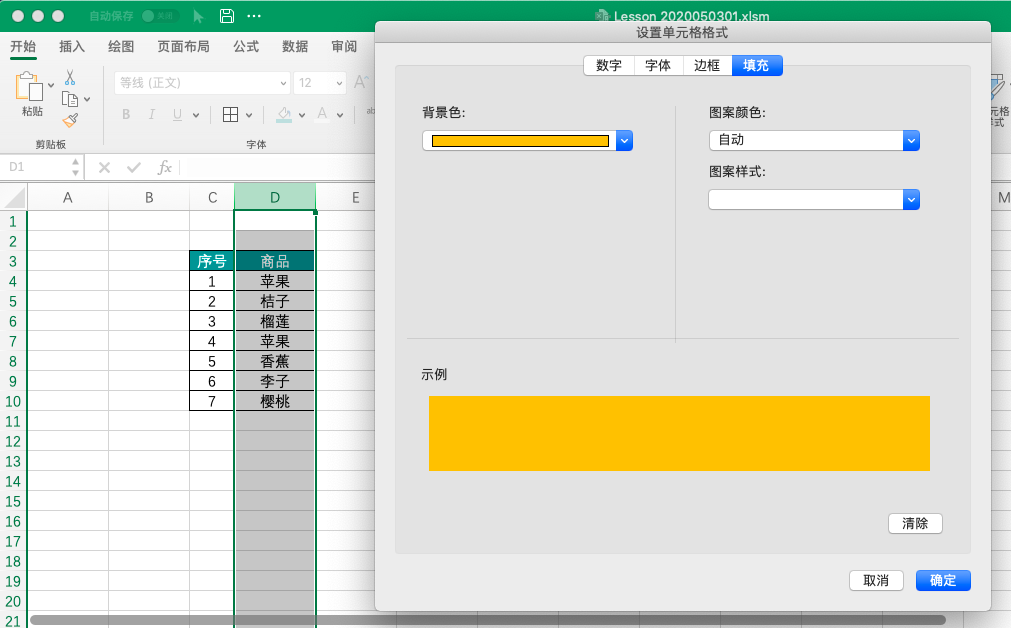Open the more options ellipsis in title bar
This screenshot has width=1011, height=628.
tap(255, 16)
